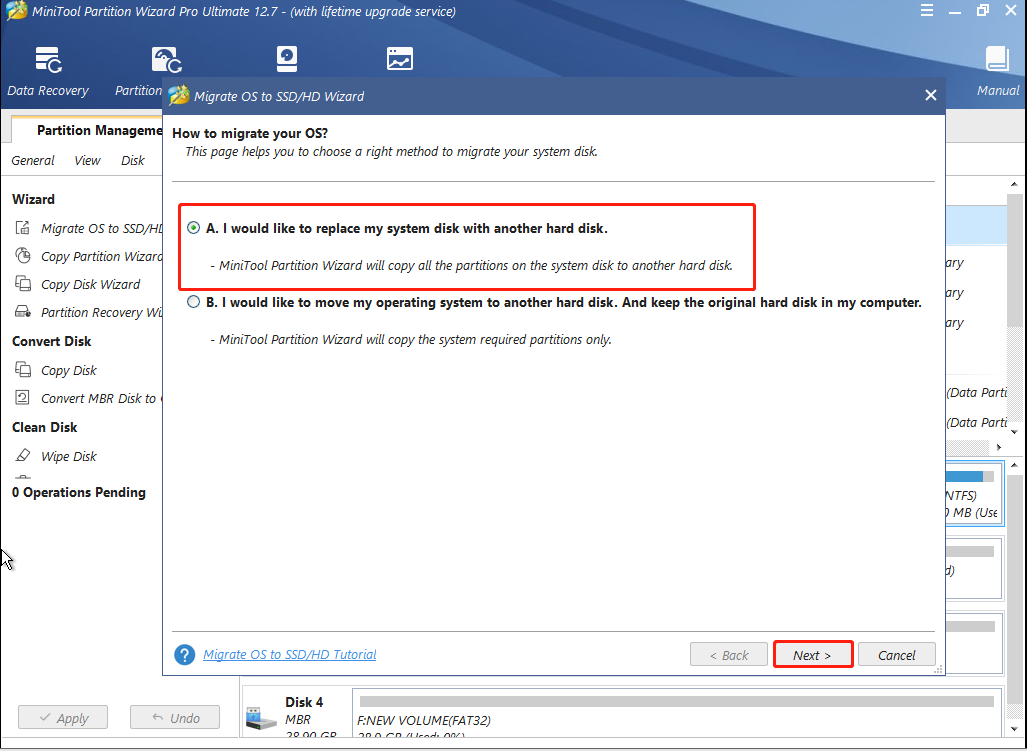Image resolution: width=1027 pixels, height=751 pixels.
Task: Click the Copy Partition Wizard entry
Action: [102, 256]
